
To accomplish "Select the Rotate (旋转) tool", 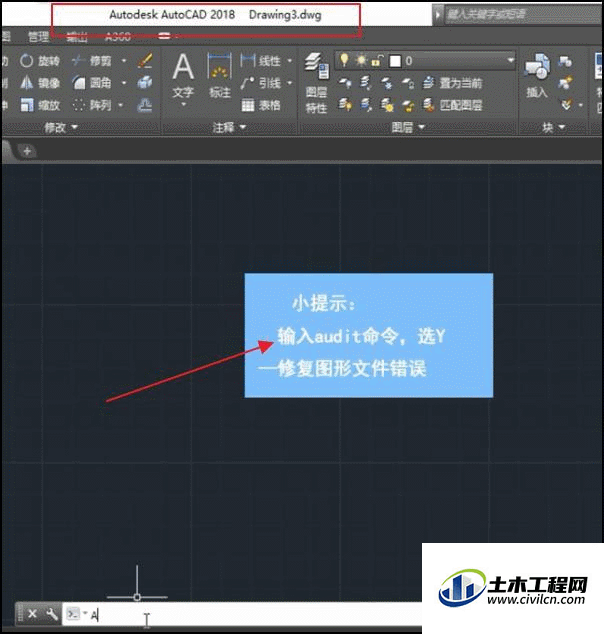I will point(40,61).
